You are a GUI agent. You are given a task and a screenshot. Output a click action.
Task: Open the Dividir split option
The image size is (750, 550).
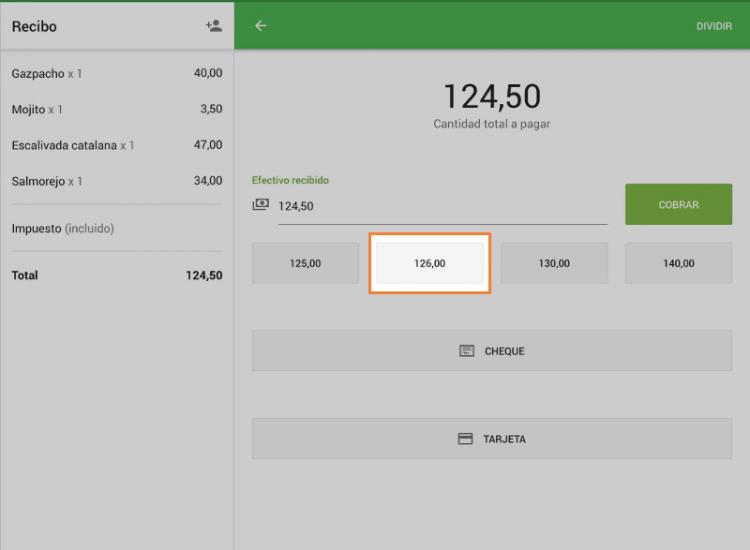[714, 26]
